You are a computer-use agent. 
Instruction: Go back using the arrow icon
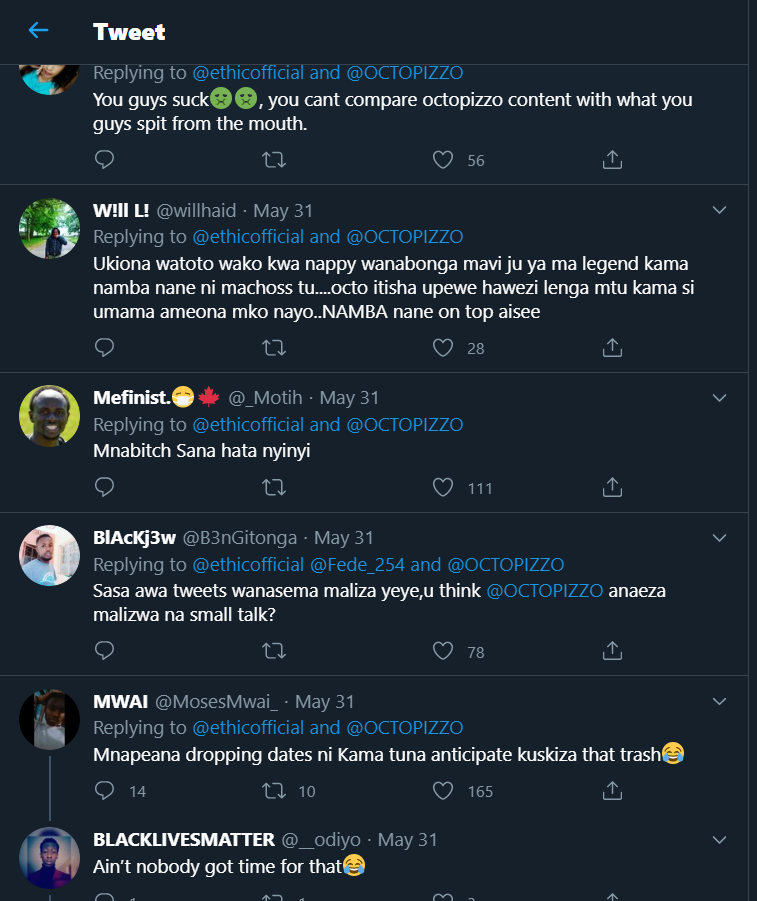38,30
